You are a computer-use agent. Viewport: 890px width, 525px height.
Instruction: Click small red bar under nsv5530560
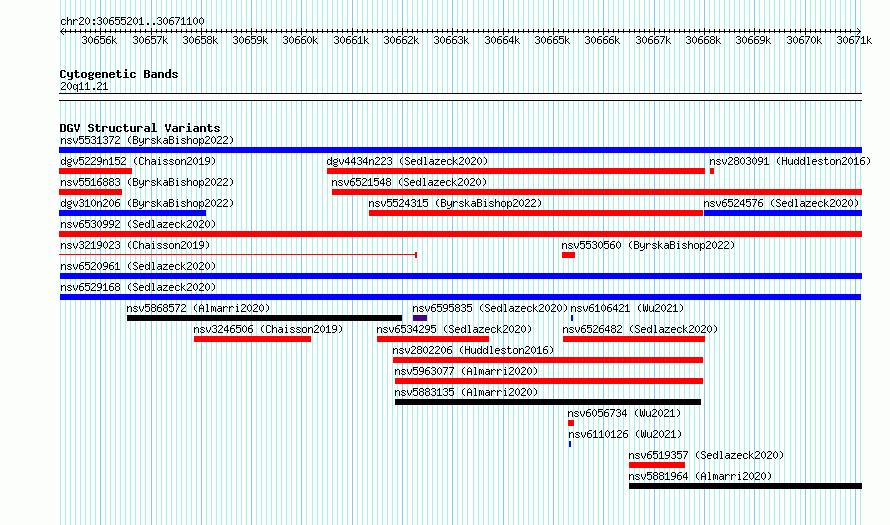(568, 255)
